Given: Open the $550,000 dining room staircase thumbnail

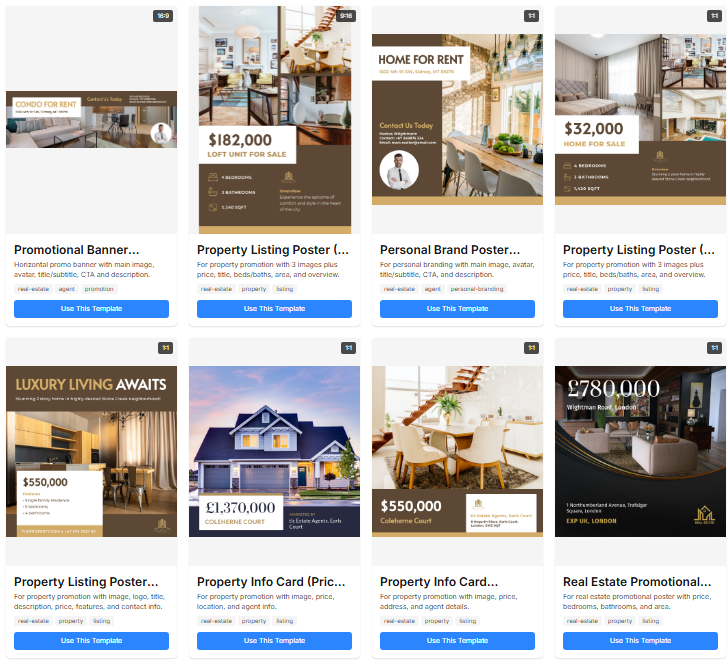Looking at the screenshot, I should pos(457,451).
